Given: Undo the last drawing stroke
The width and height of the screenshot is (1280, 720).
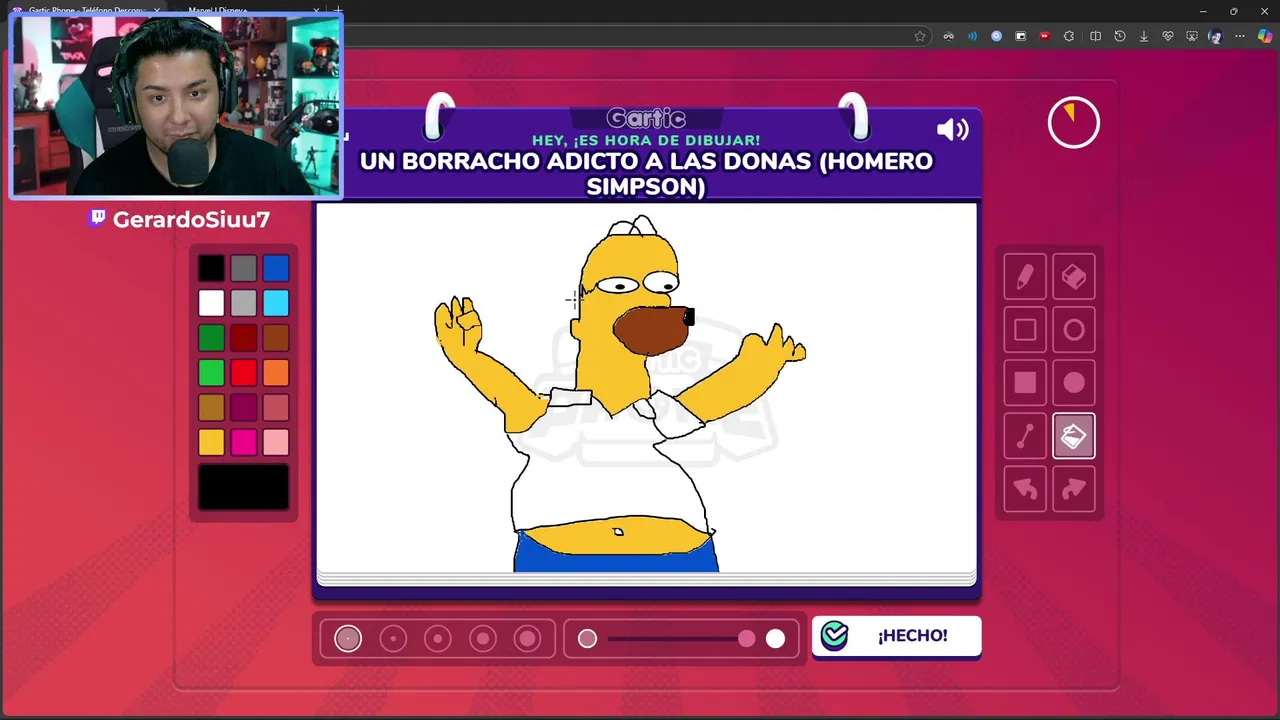Looking at the screenshot, I should click(x=1025, y=489).
